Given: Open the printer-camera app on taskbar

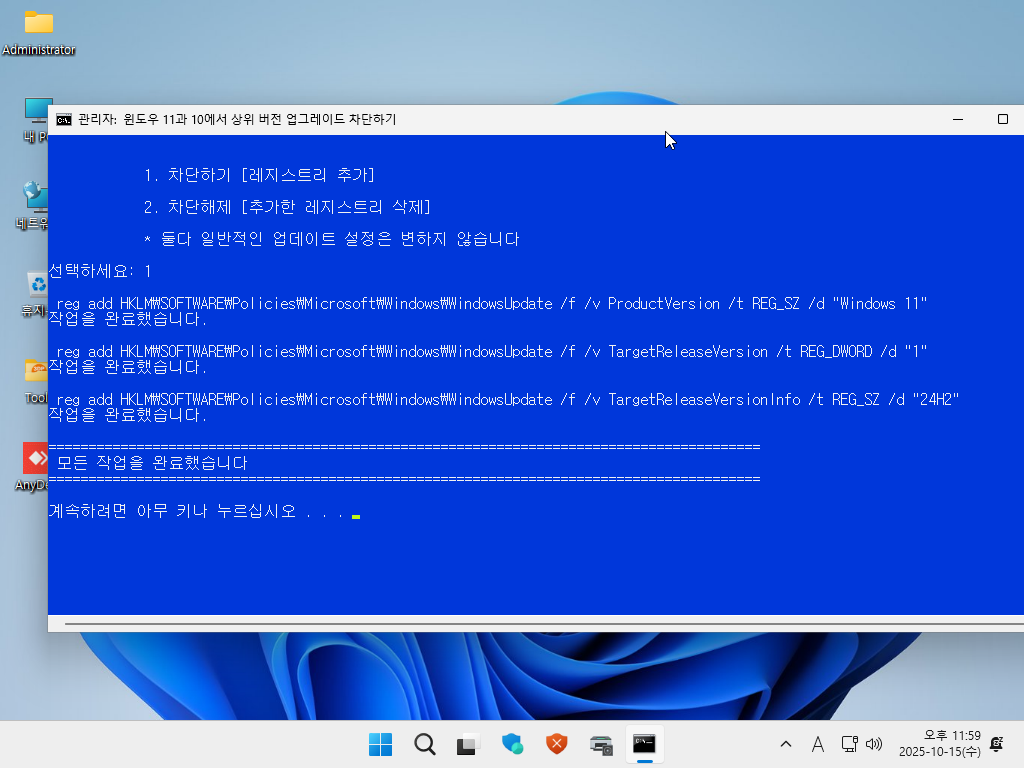Looking at the screenshot, I should tap(601, 744).
